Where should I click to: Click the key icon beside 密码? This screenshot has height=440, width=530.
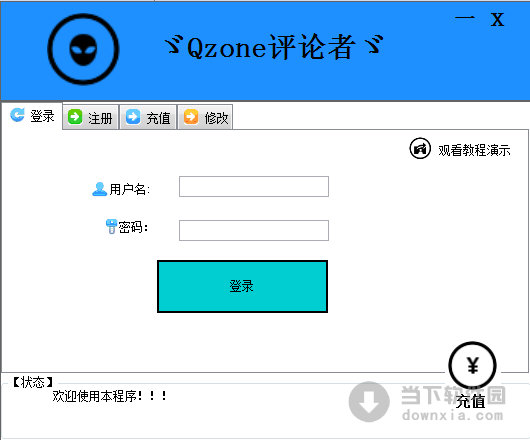[111, 226]
